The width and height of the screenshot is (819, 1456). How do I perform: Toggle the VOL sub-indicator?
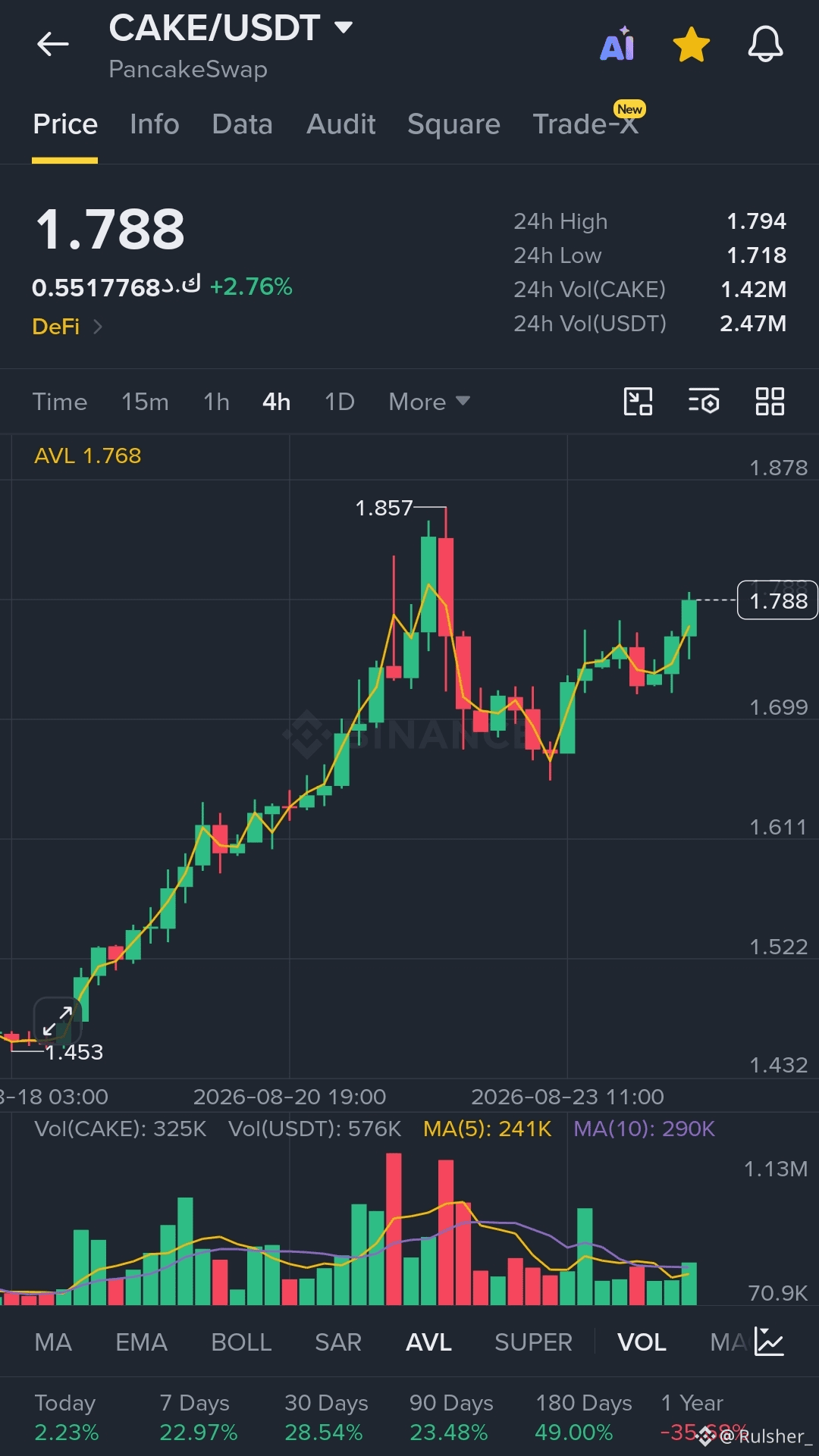642,1342
